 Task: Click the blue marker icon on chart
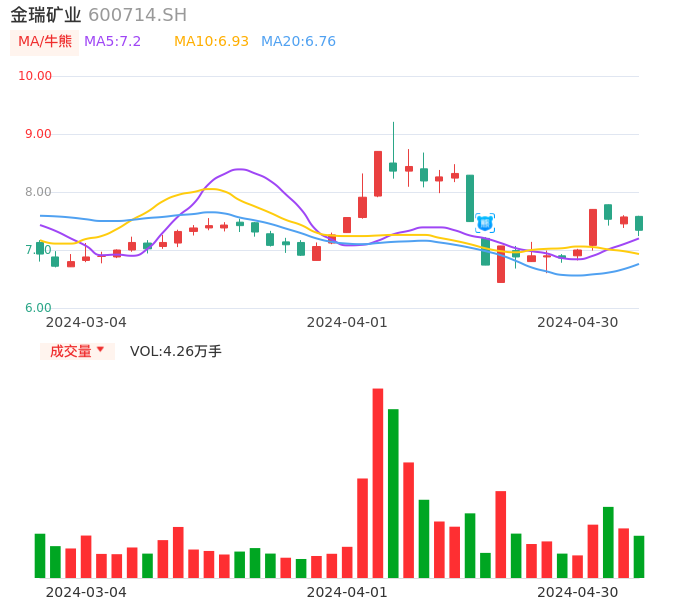(x=484, y=223)
